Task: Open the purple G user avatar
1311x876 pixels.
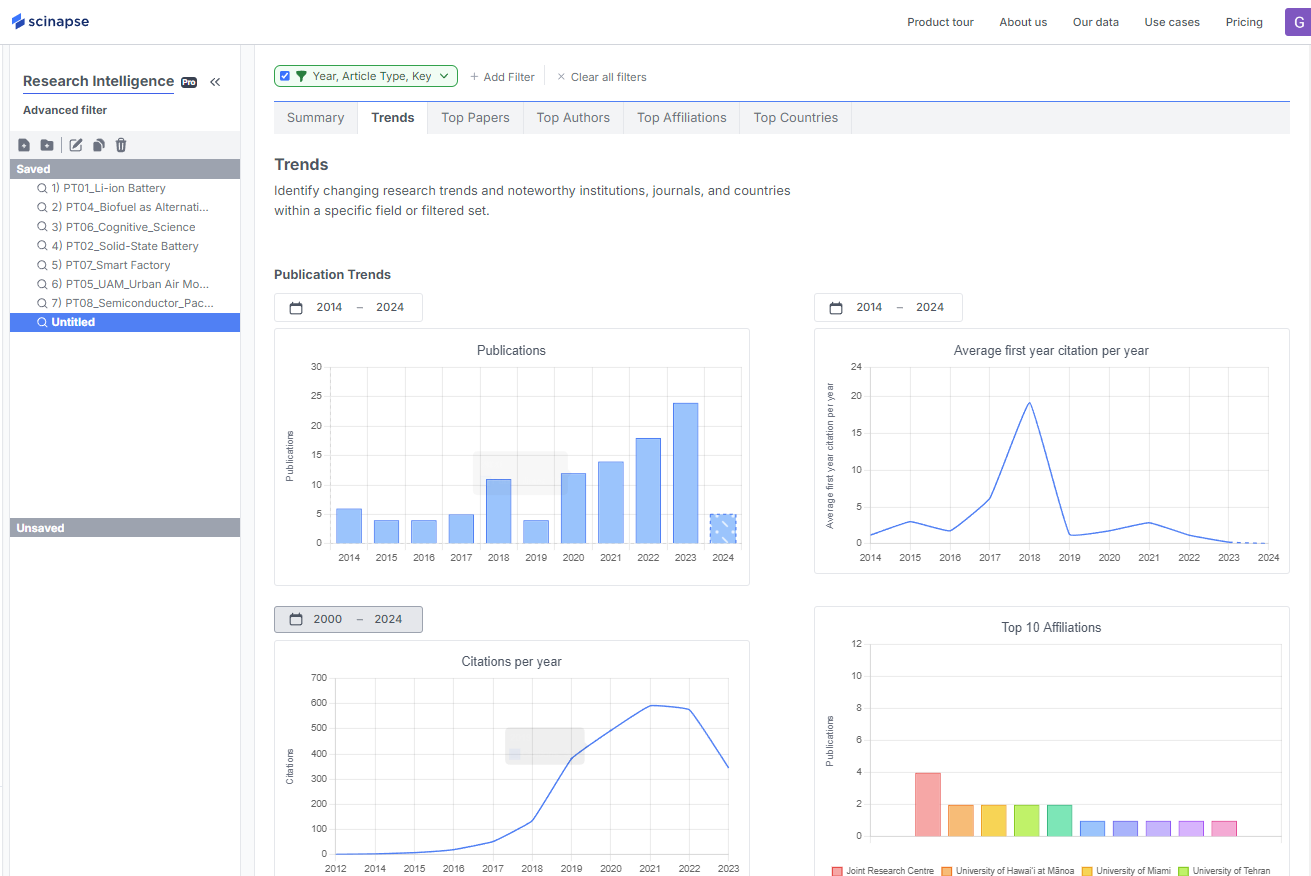Action: [1297, 22]
